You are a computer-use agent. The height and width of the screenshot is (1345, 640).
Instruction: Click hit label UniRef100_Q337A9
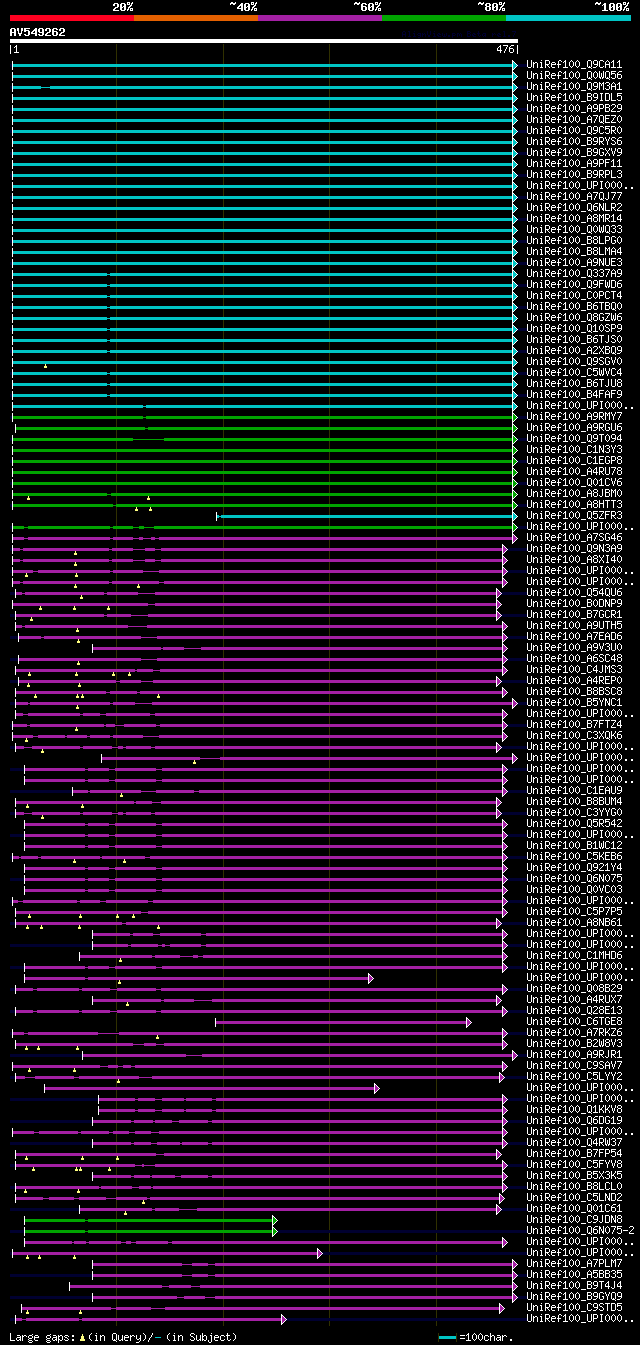[x=574, y=274]
